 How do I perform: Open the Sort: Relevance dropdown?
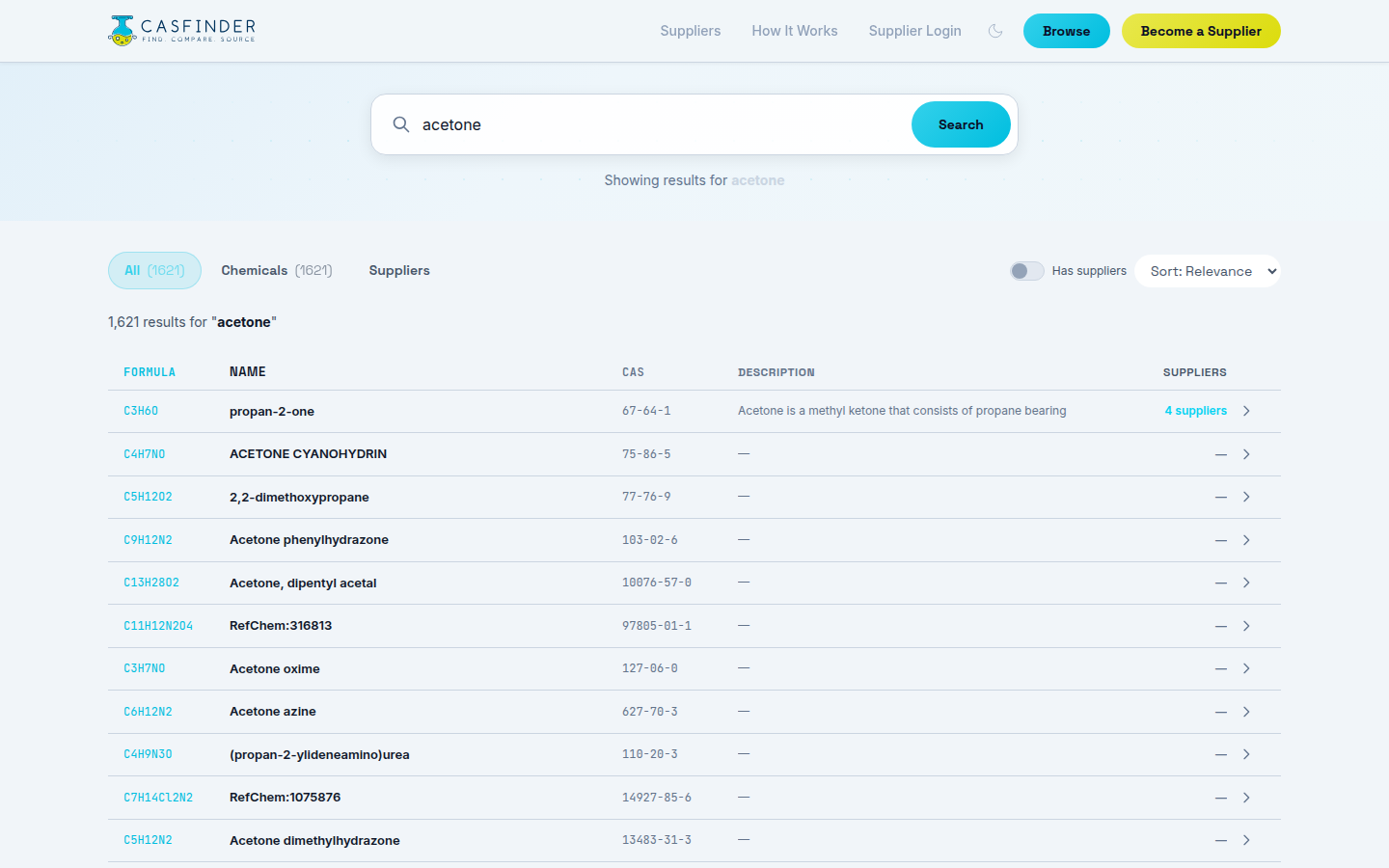1207,271
